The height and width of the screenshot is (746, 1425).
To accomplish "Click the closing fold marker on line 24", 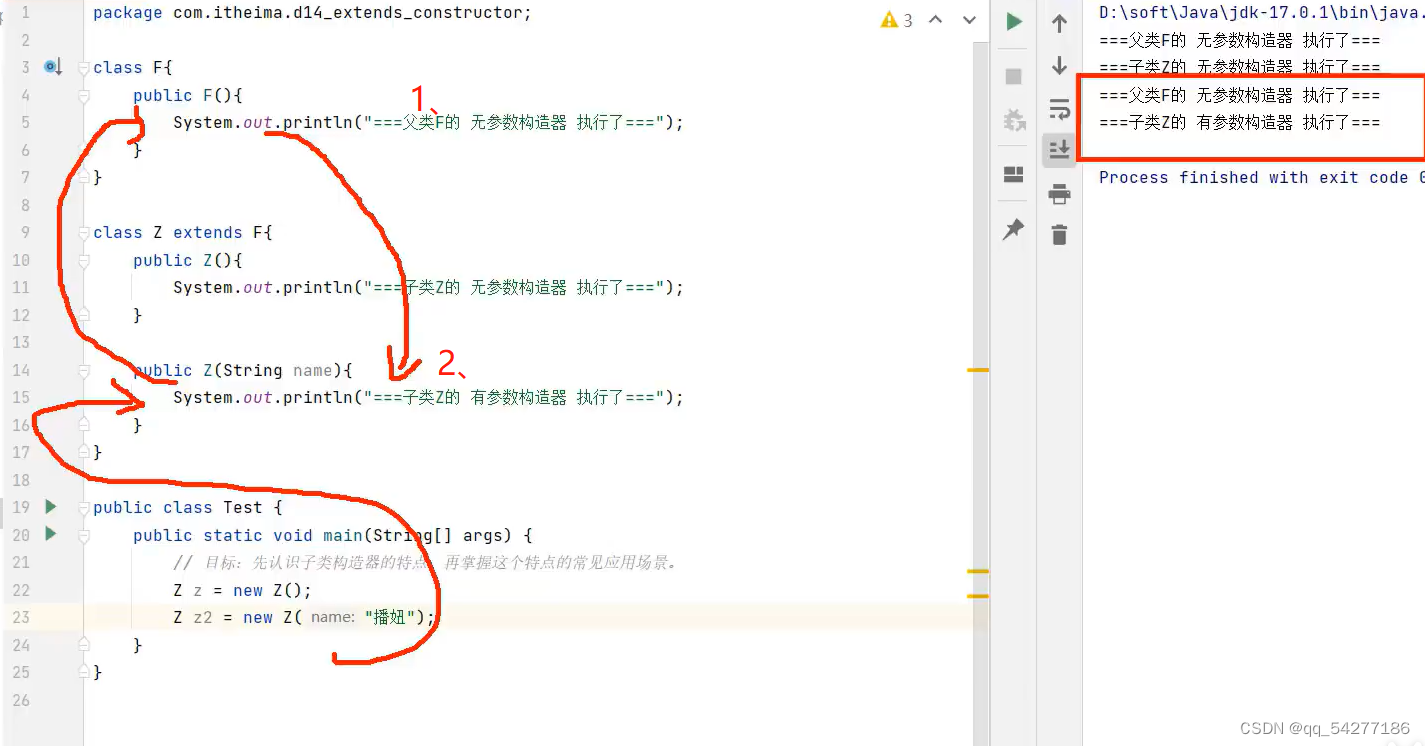I will click(84, 645).
